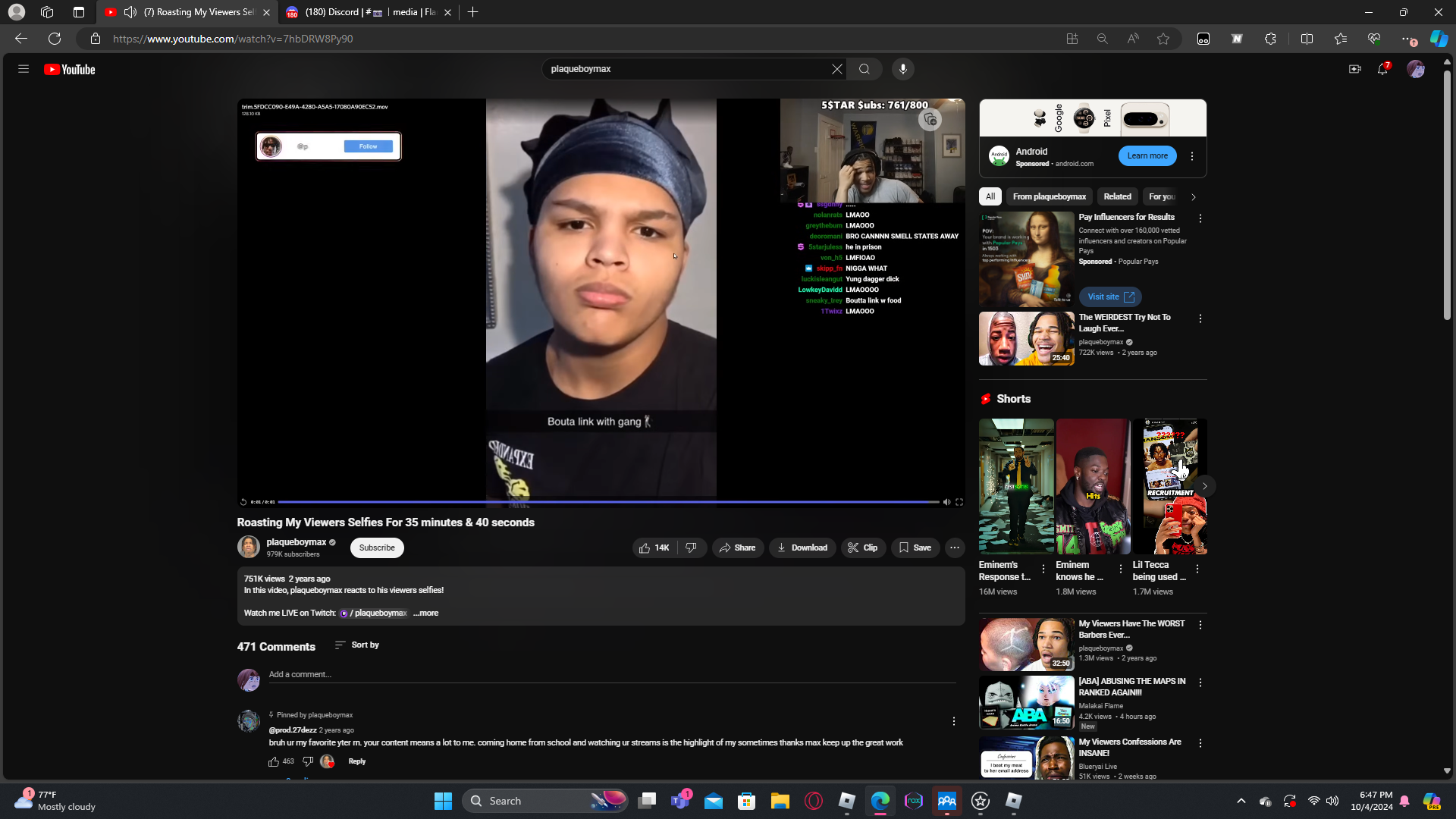Screen dimensions: 1456x819
Task: Open the Copilot sidebar icon
Action: pyautogui.click(x=1439, y=39)
